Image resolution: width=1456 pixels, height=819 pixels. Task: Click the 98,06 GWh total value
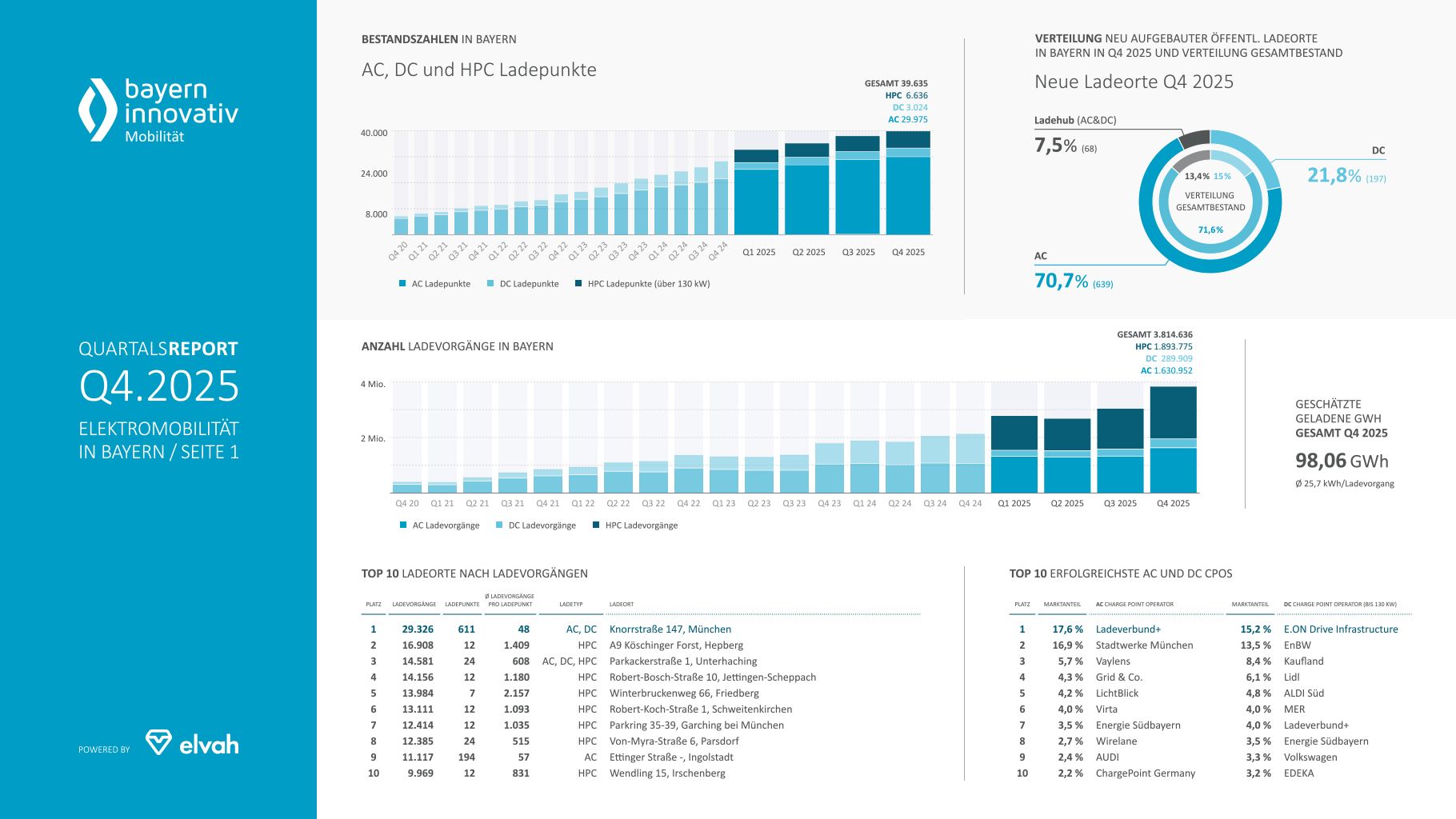pyautogui.click(x=1342, y=461)
